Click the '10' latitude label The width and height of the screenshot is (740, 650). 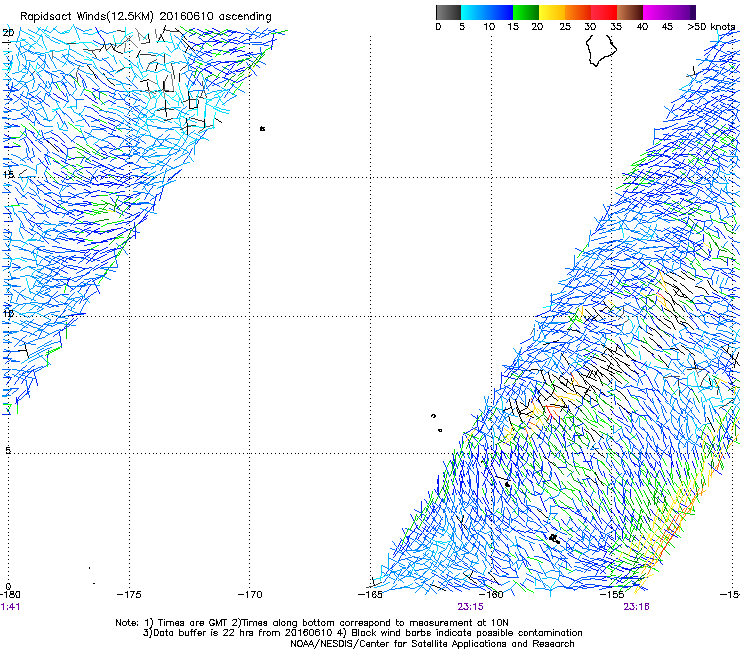pyautogui.click(x=8, y=313)
